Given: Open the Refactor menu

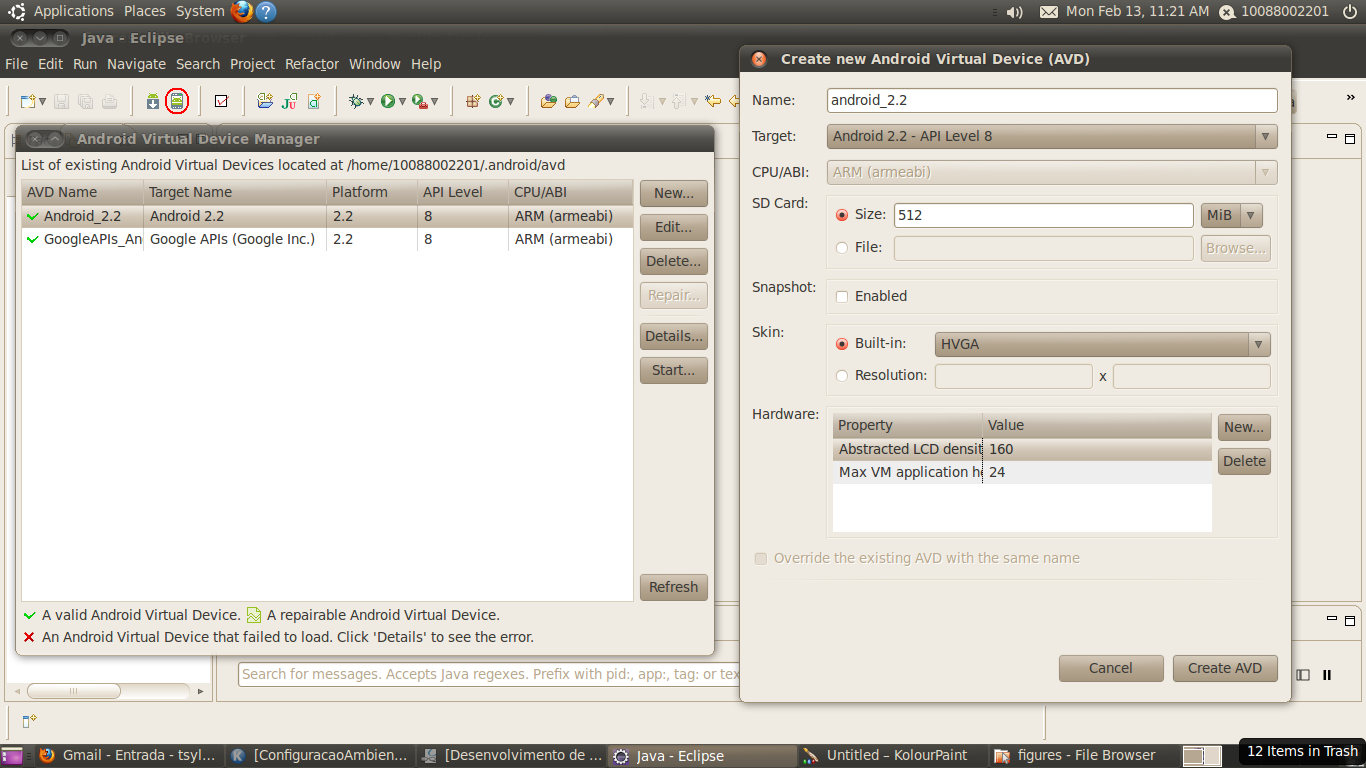Looking at the screenshot, I should tap(312, 64).
